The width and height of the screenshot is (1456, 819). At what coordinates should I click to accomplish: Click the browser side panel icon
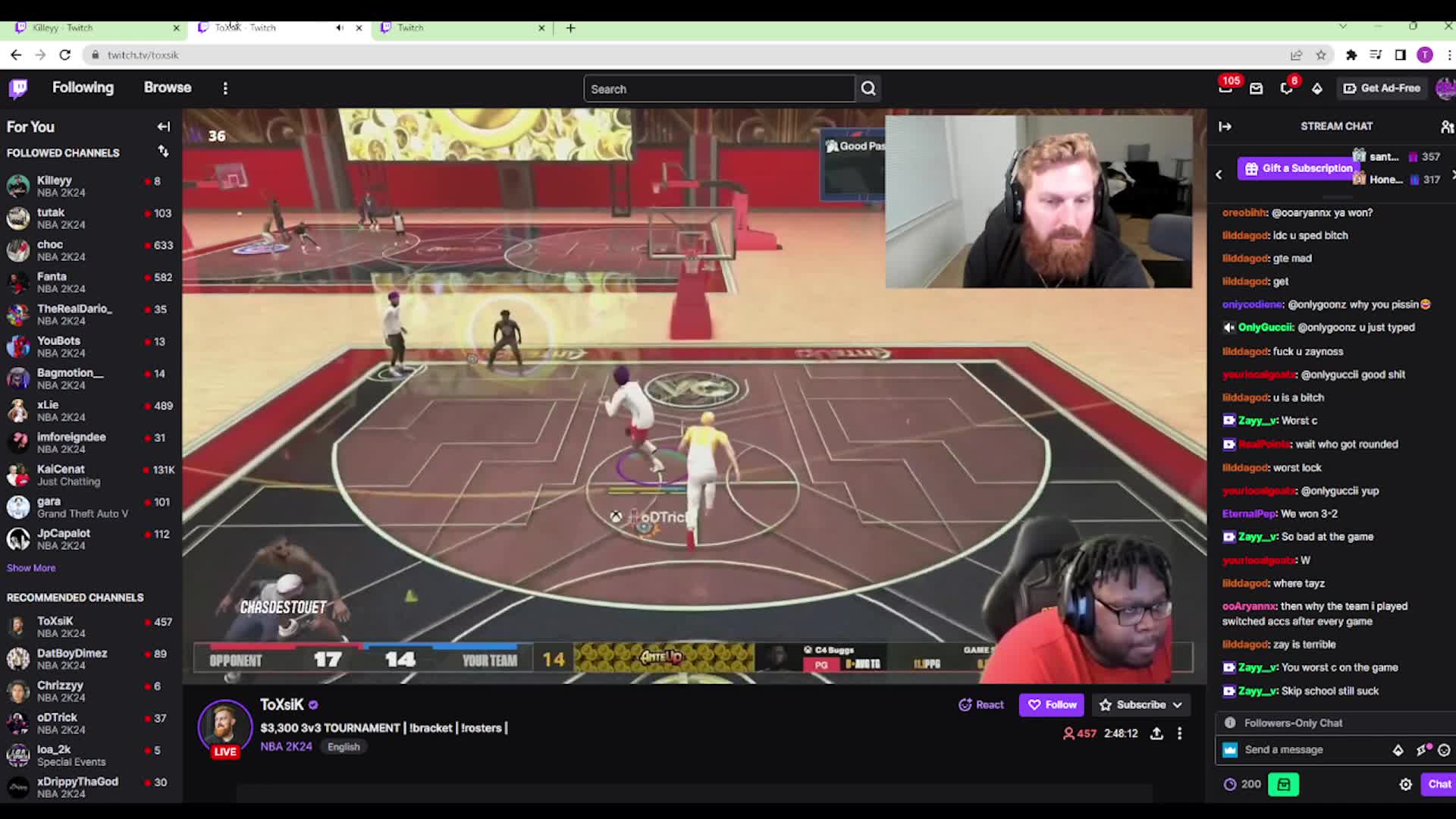(1400, 55)
